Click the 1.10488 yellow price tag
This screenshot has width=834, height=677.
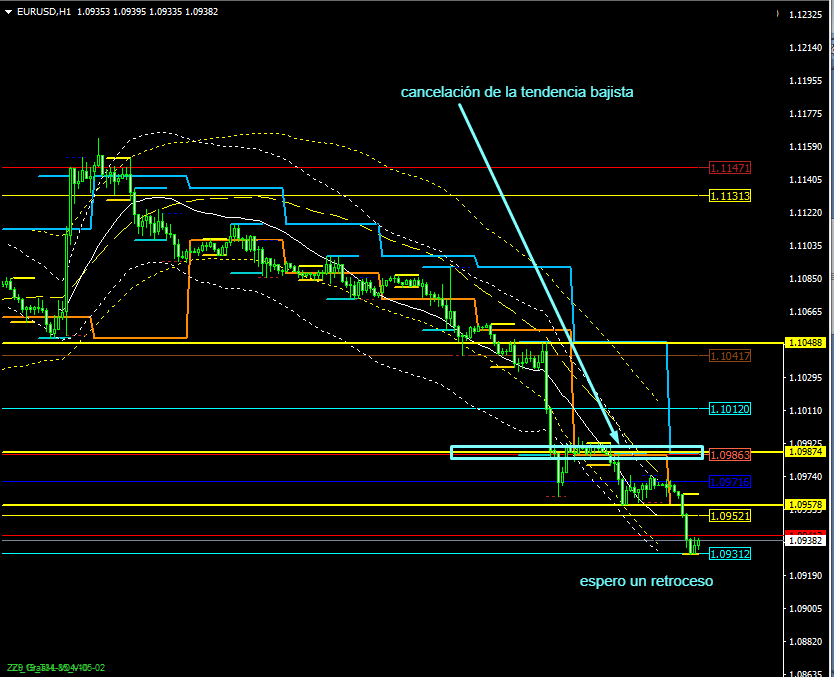[805, 343]
